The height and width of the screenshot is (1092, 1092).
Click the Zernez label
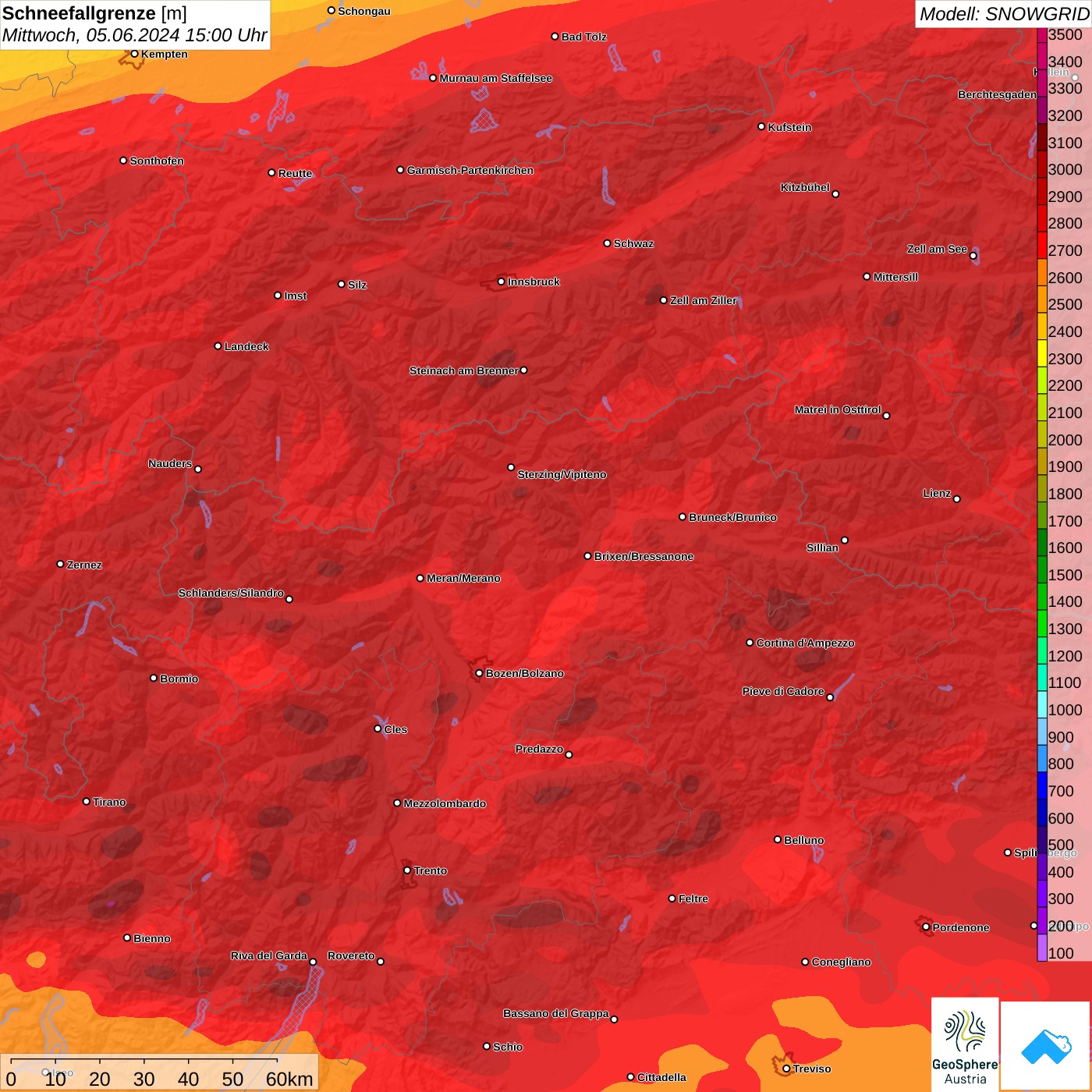coord(84,565)
